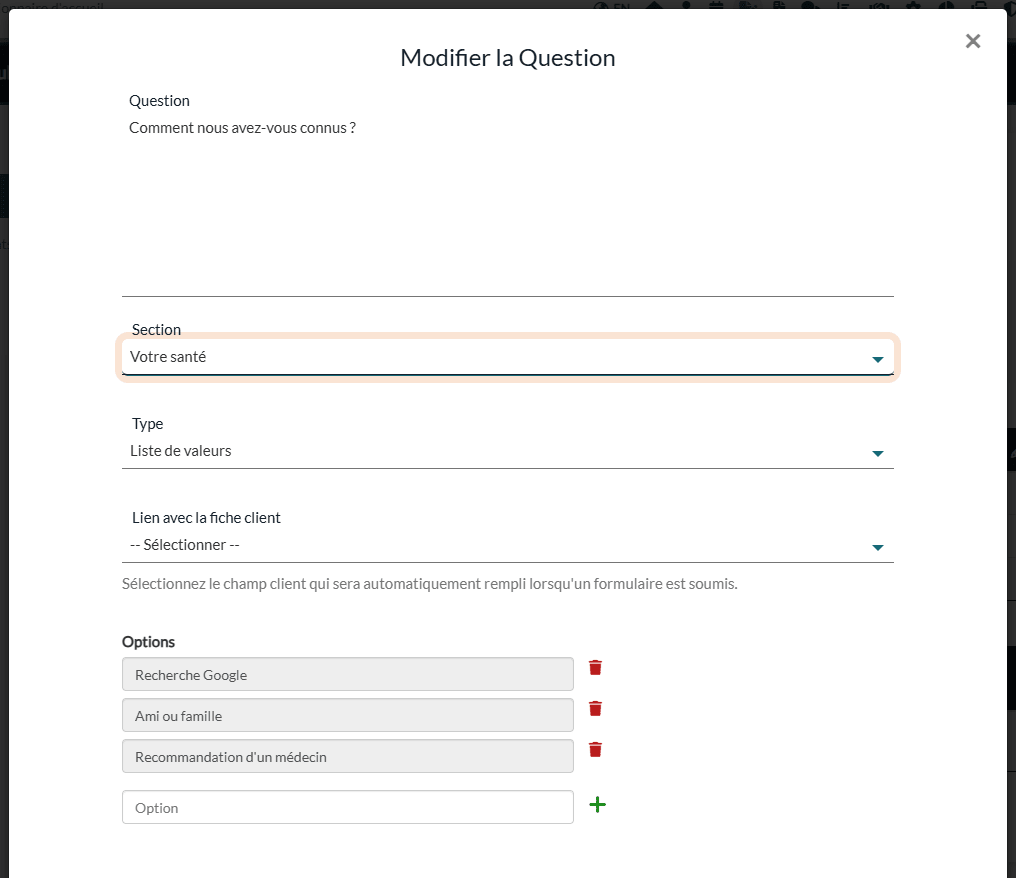This screenshot has height=878, width=1016.
Task: Click the Options heading text
Action: pyautogui.click(x=148, y=642)
